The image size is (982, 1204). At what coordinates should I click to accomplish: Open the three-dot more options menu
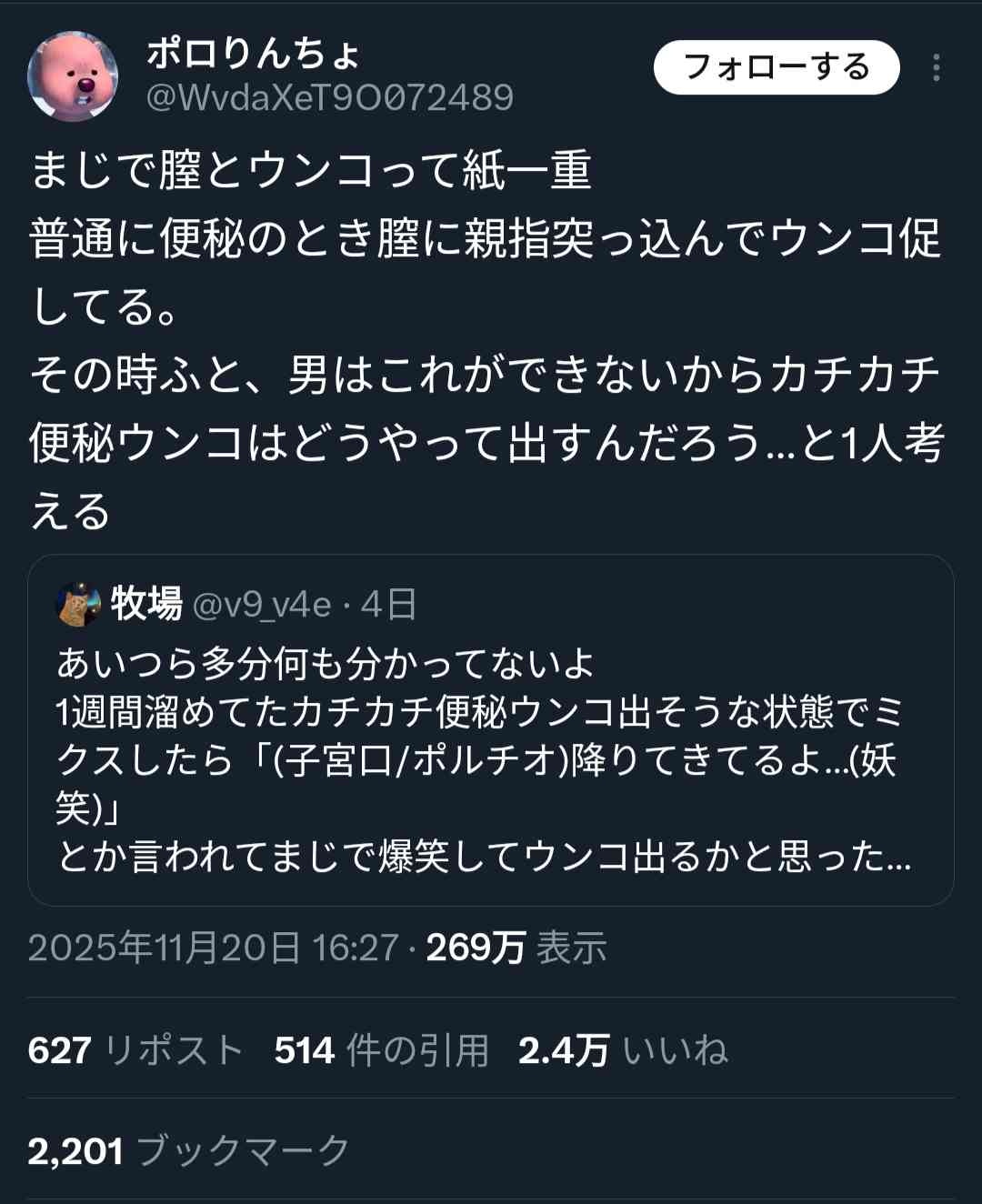[936, 68]
